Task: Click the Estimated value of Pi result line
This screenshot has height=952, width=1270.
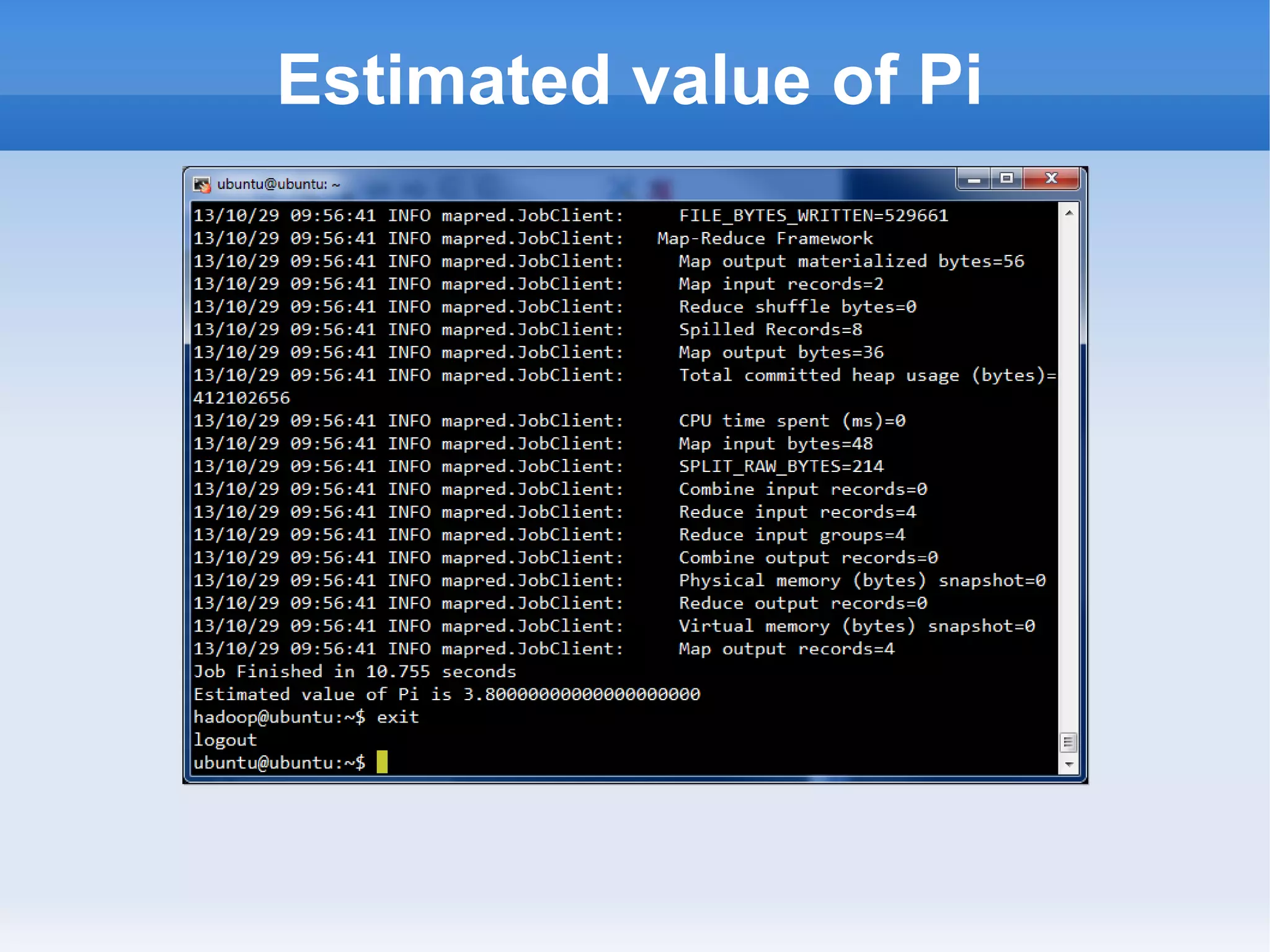Action: pyautogui.click(x=447, y=695)
